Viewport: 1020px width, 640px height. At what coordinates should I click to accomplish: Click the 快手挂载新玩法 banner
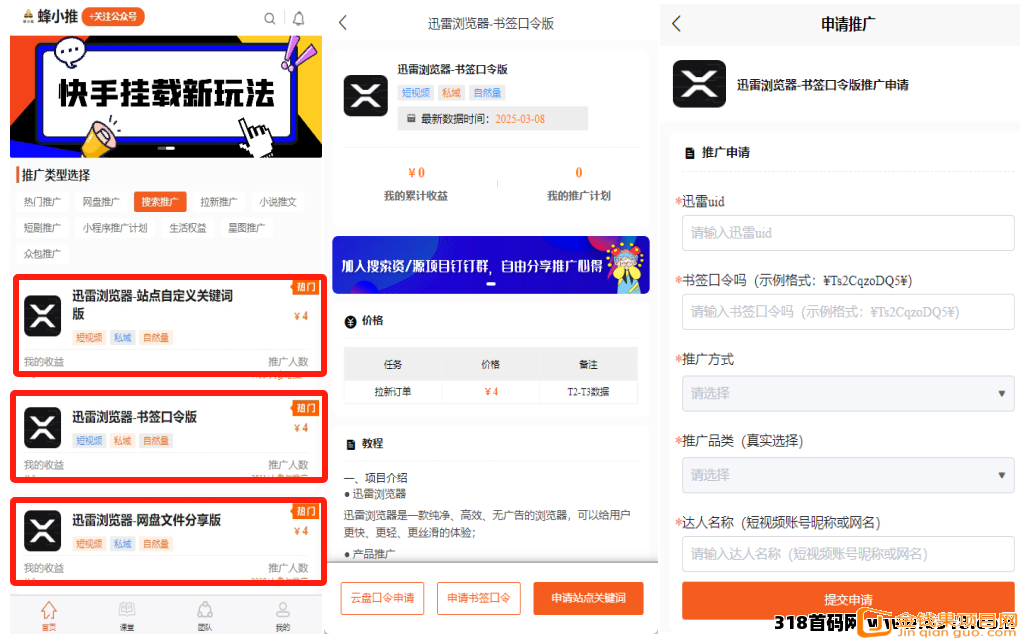166,97
